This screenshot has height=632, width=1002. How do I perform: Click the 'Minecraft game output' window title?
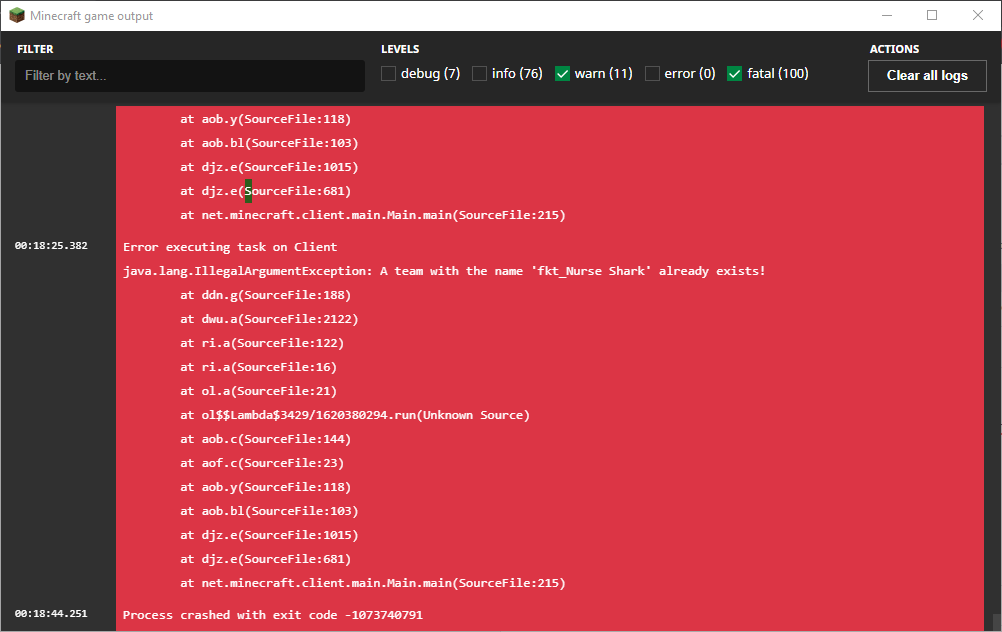[x=91, y=16]
